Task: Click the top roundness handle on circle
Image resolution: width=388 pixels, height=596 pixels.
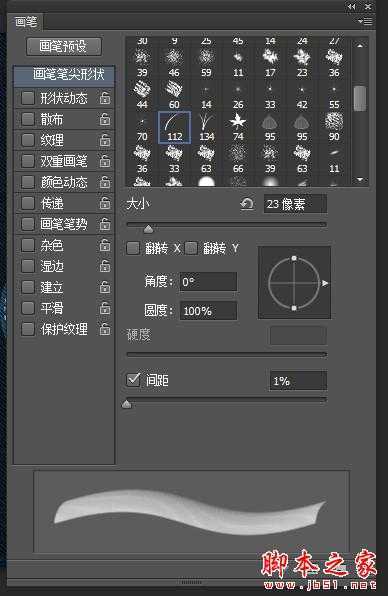Action: point(294,258)
